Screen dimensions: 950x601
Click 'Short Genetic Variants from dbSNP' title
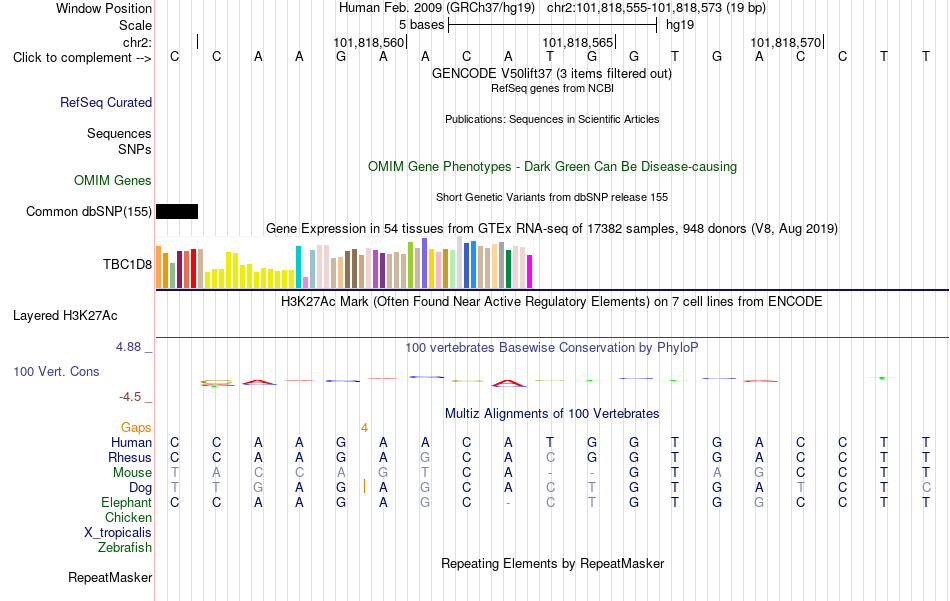coord(552,198)
